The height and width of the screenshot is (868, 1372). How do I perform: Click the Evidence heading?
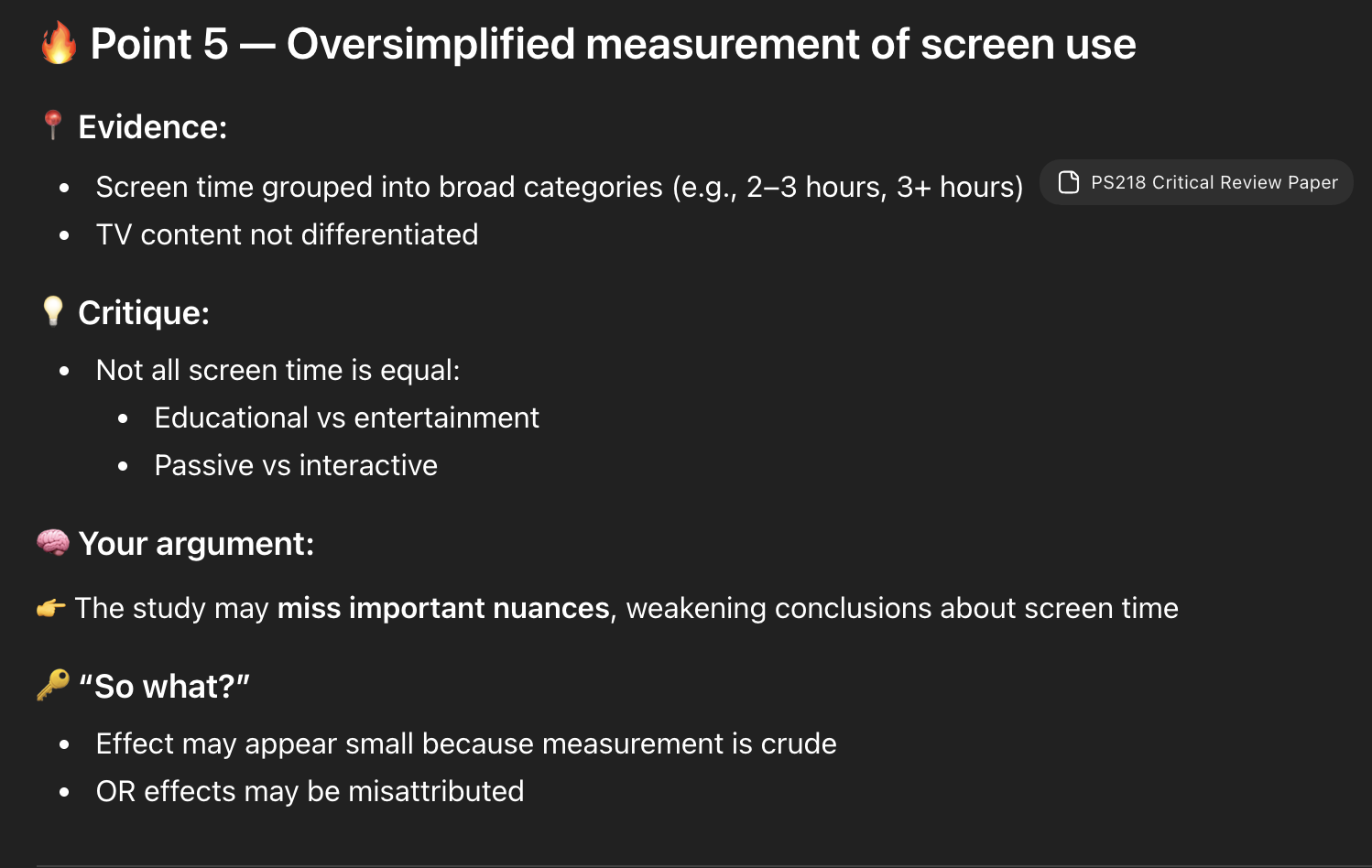[x=152, y=127]
